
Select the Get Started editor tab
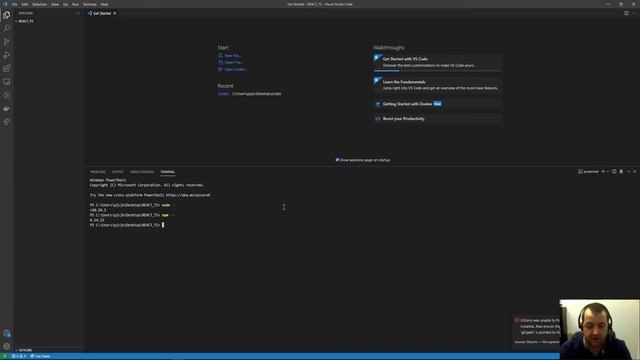pos(102,13)
